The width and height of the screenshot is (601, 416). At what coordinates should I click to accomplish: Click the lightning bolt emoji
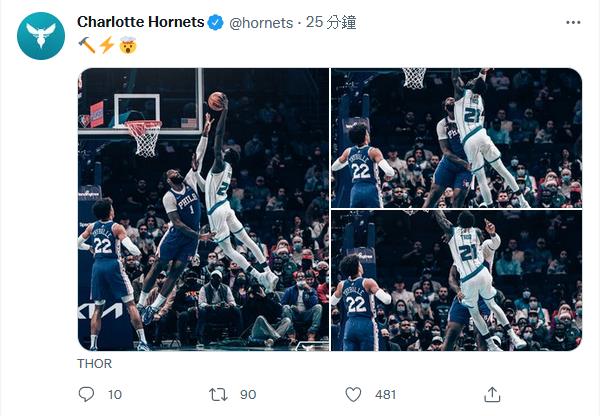[107, 45]
